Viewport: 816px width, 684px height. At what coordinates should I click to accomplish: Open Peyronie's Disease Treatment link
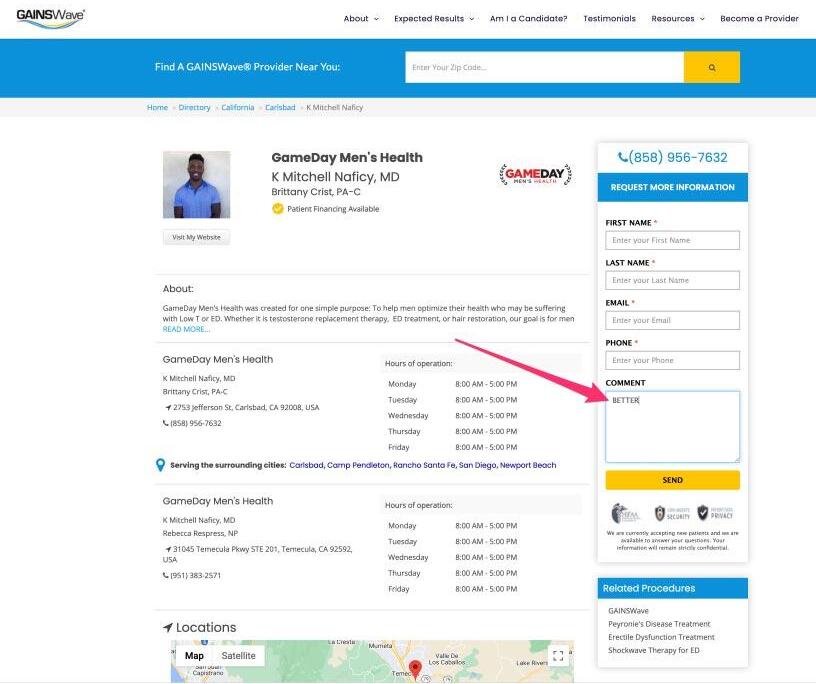coord(659,624)
